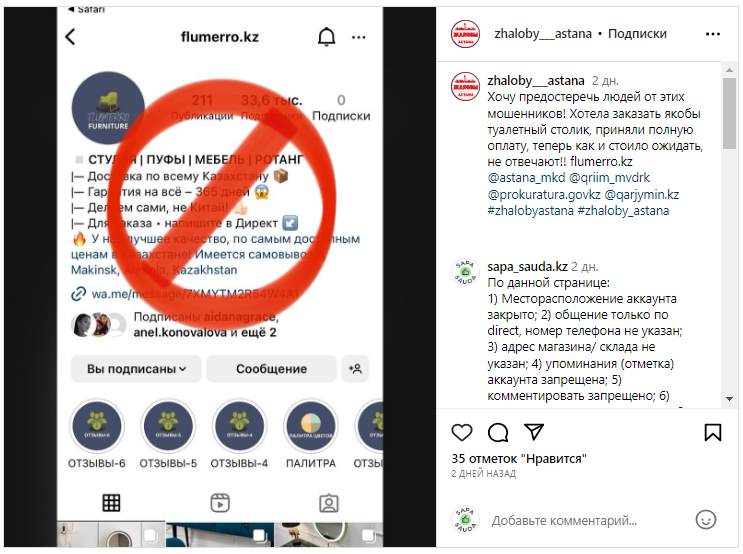The height and width of the screenshot is (554, 743).
Task: Click the scrollbar down arrow in comments
Action: (x=729, y=399)
